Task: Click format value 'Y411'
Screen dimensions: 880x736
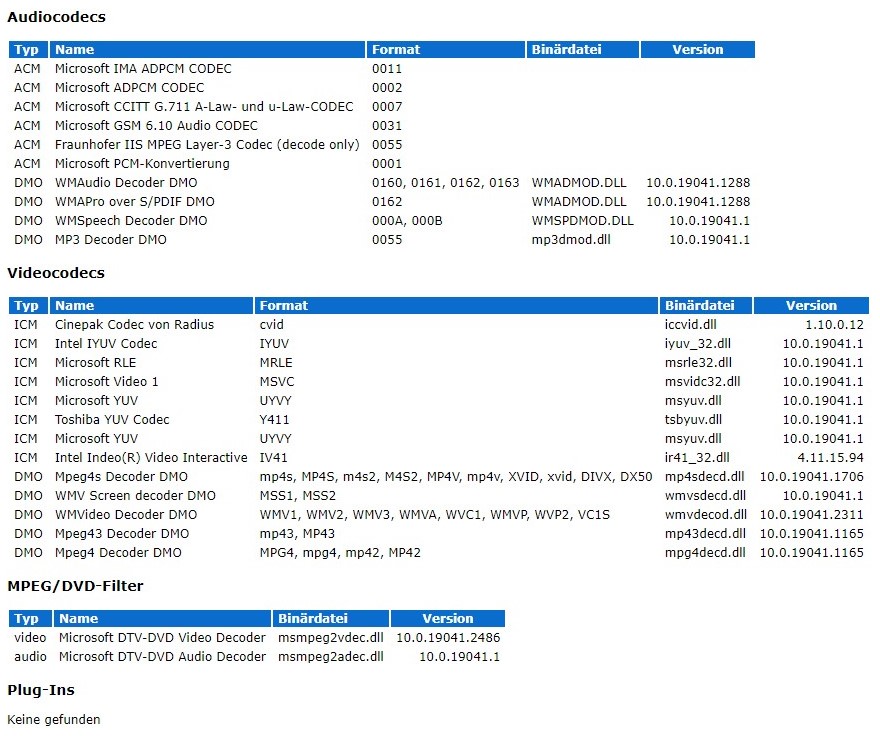Action: coord(274,420)
